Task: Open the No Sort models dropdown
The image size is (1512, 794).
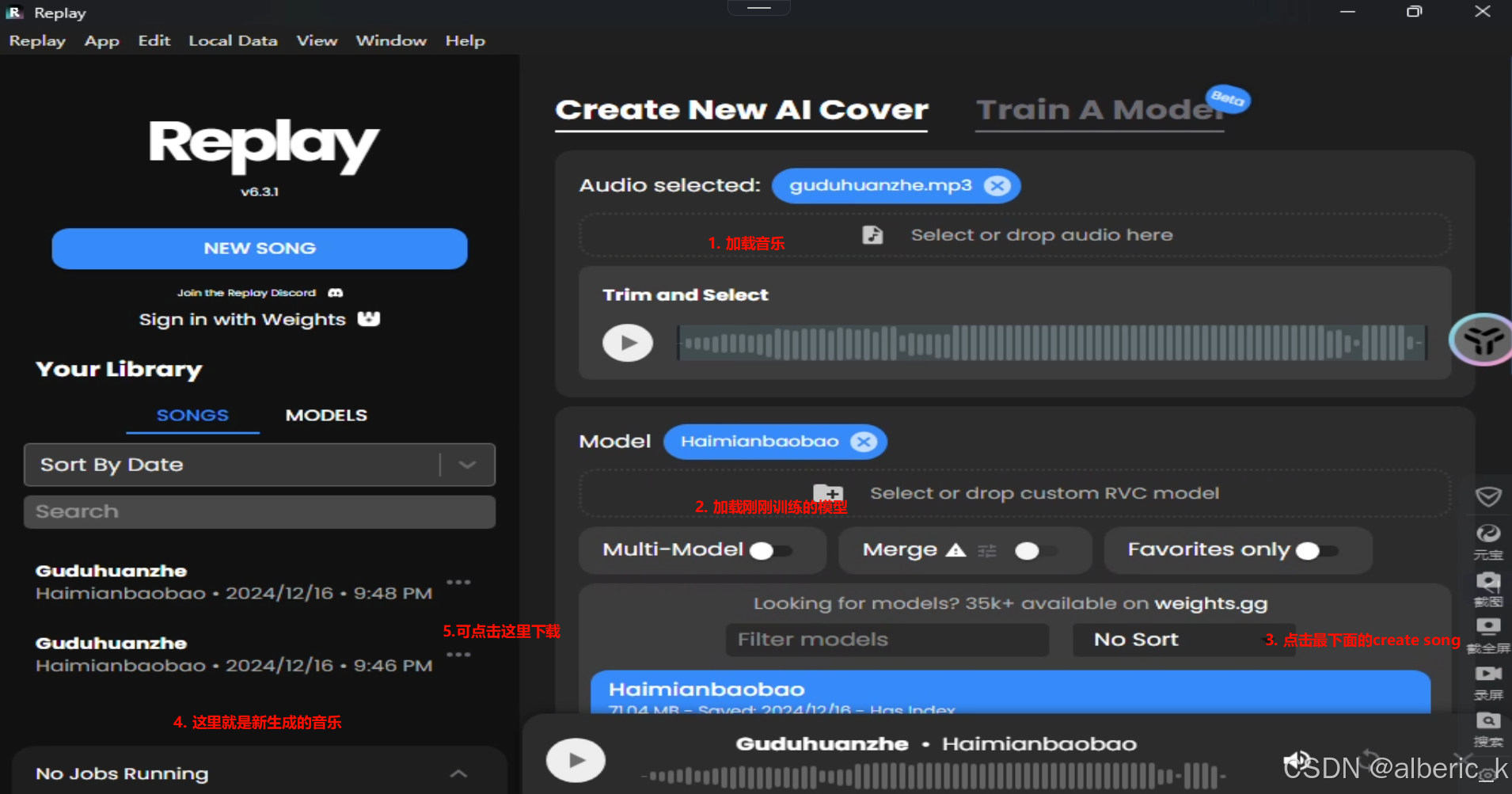Action: point(1184,640)
